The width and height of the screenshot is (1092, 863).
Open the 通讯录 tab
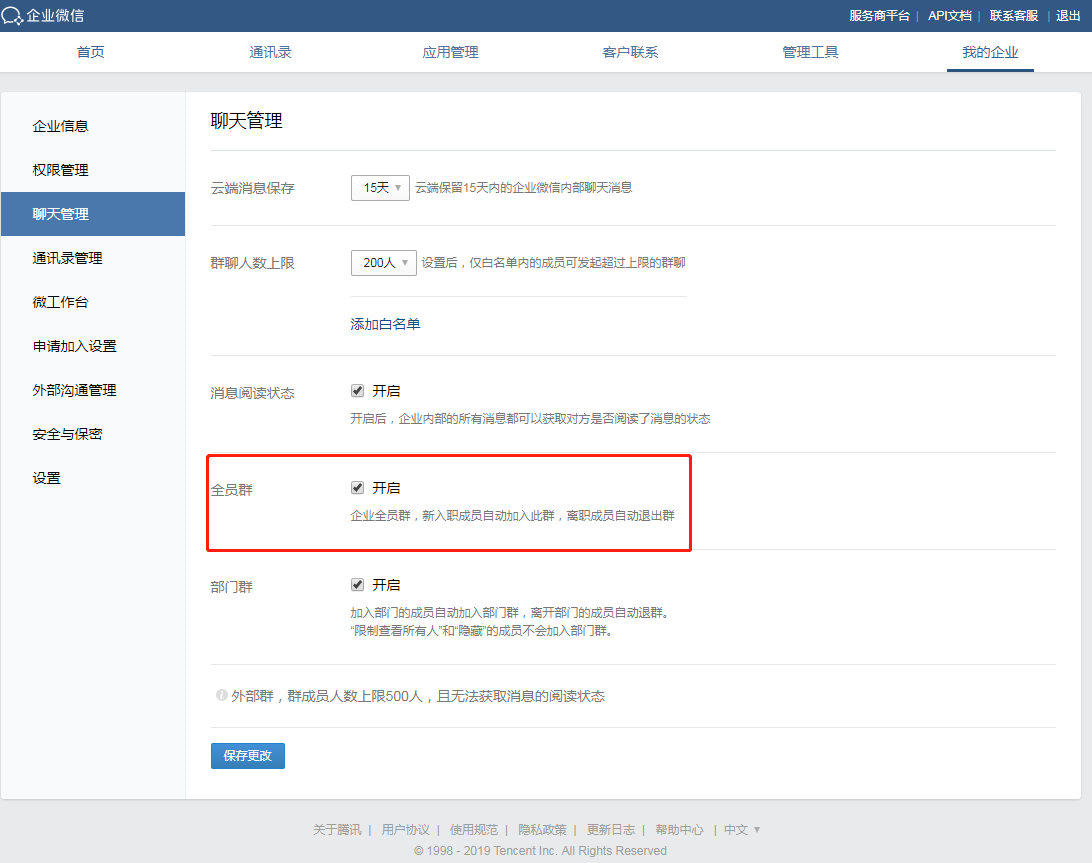(270, 52)
